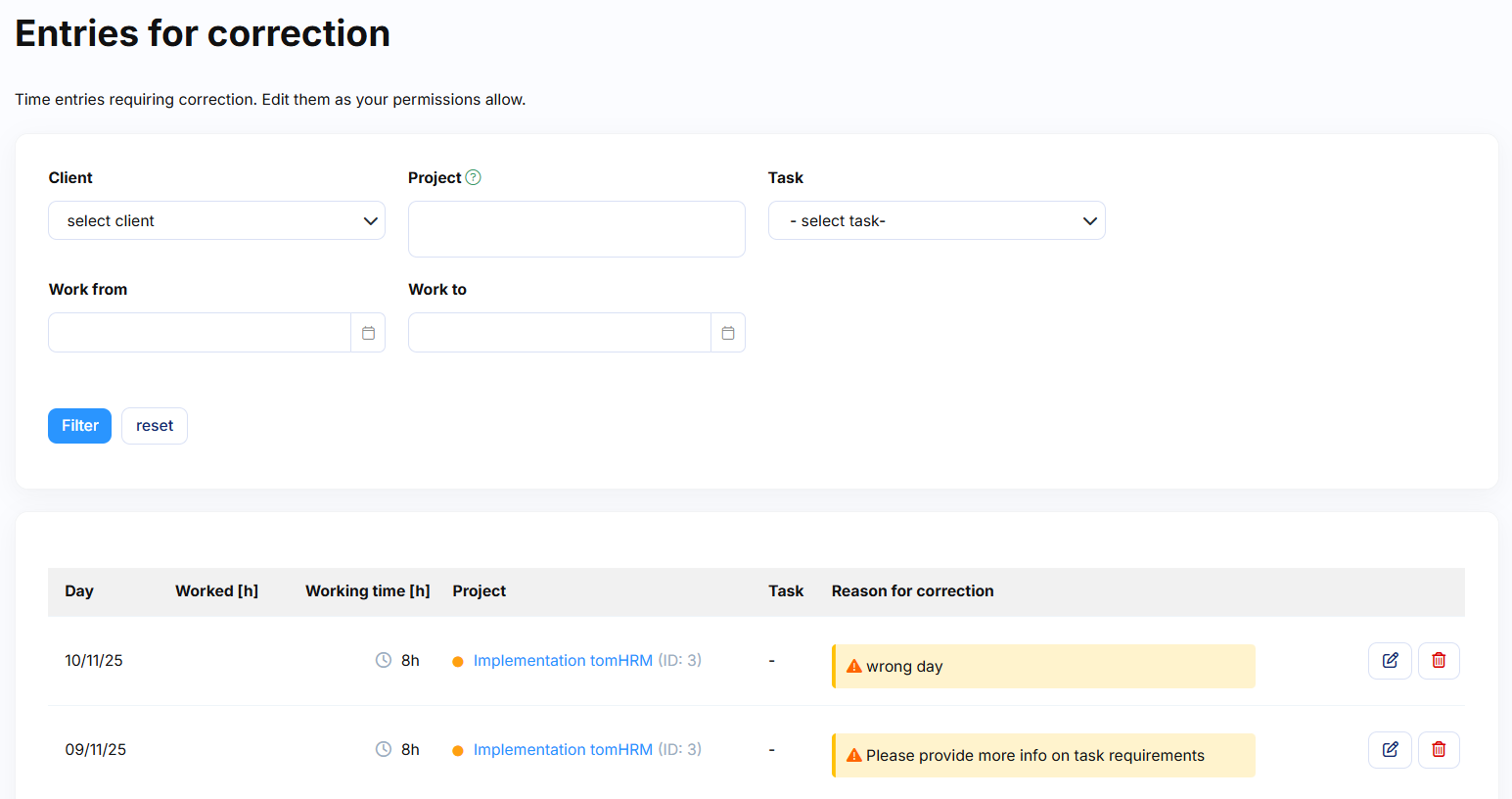The width and height of the screenshot is (1512, 799).
Task: Open the select task dropdown
Action: 937,221
